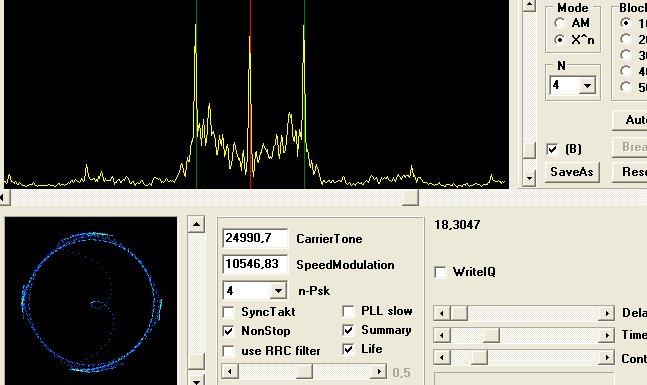Click the Delay slider left arrow
This screenshot has height=385, width=647.
tap(442, 314)
